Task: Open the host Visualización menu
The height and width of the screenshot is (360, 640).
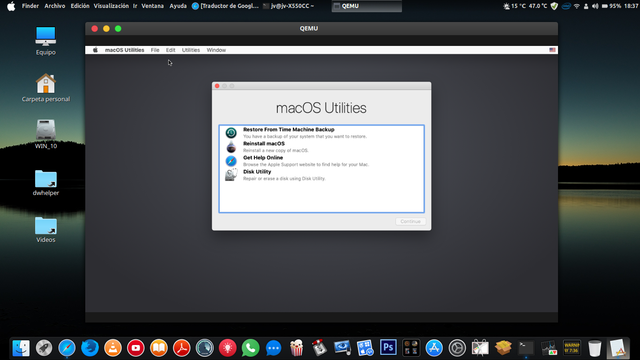Action: click(x=111, y=6)
